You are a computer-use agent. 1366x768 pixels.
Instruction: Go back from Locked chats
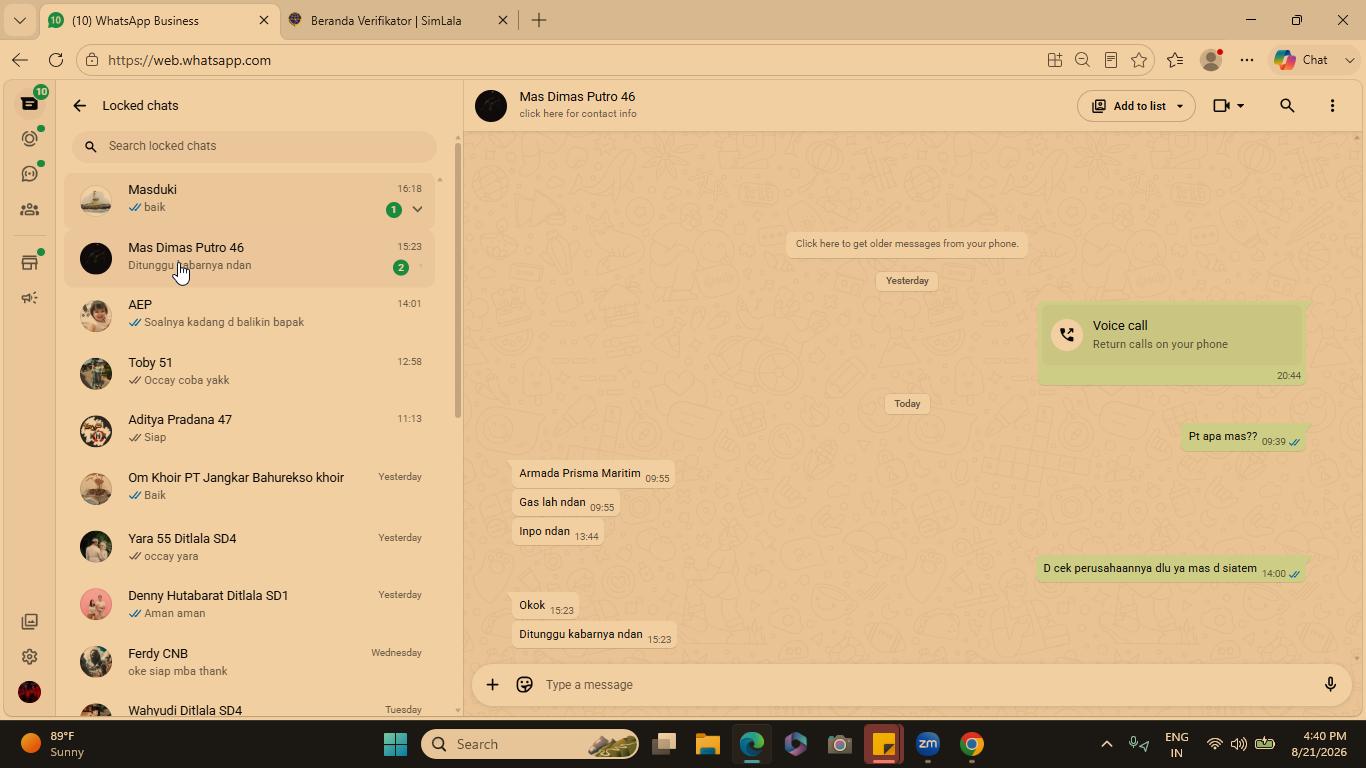pyautogui.click(x=80, y=106)
